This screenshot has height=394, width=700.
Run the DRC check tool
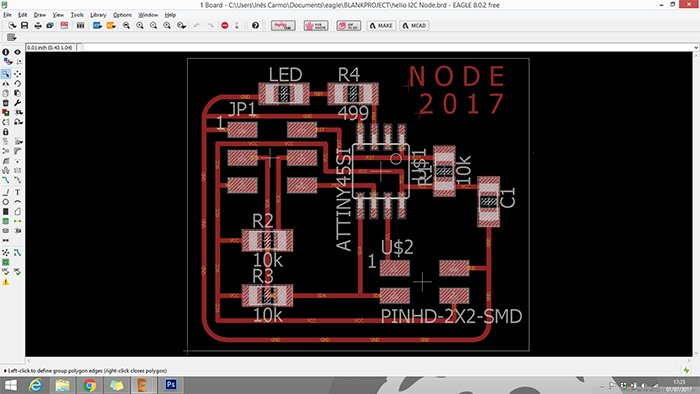click(x=17, y=271)
